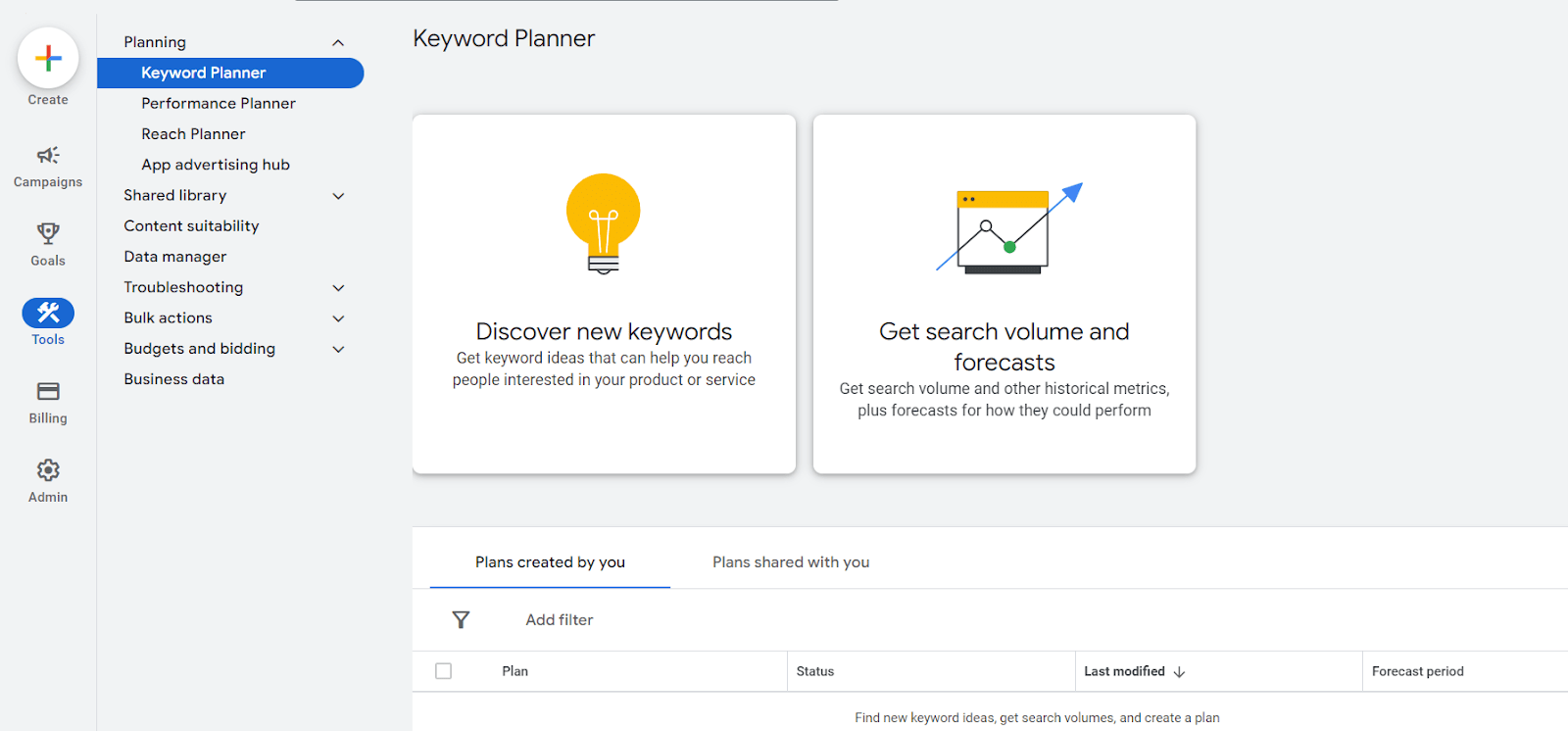1568x731 pixels.
Task: Open Content suitability
Action: [191, 225]
